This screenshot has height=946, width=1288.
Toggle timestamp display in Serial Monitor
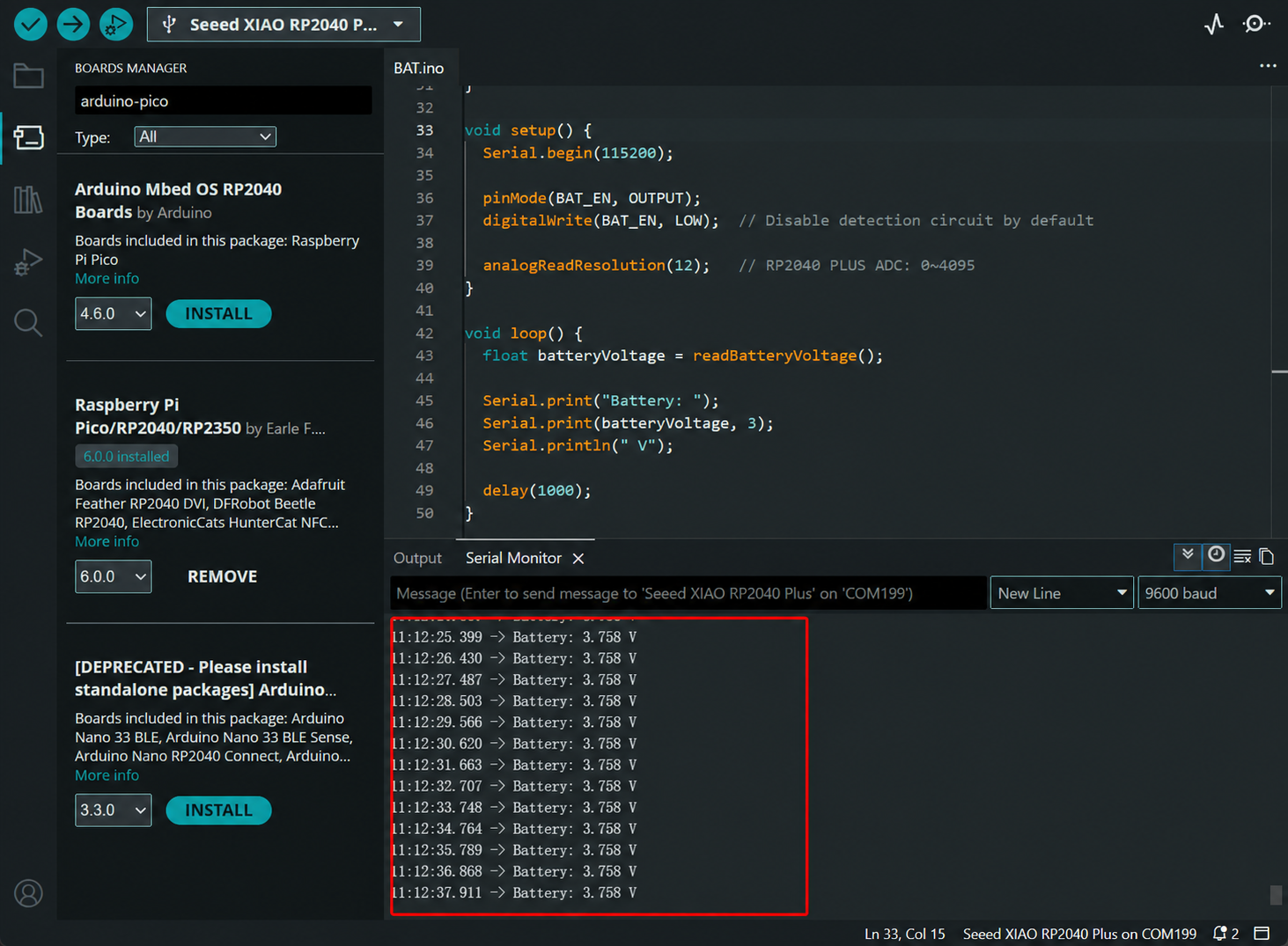coord(1216,555)
